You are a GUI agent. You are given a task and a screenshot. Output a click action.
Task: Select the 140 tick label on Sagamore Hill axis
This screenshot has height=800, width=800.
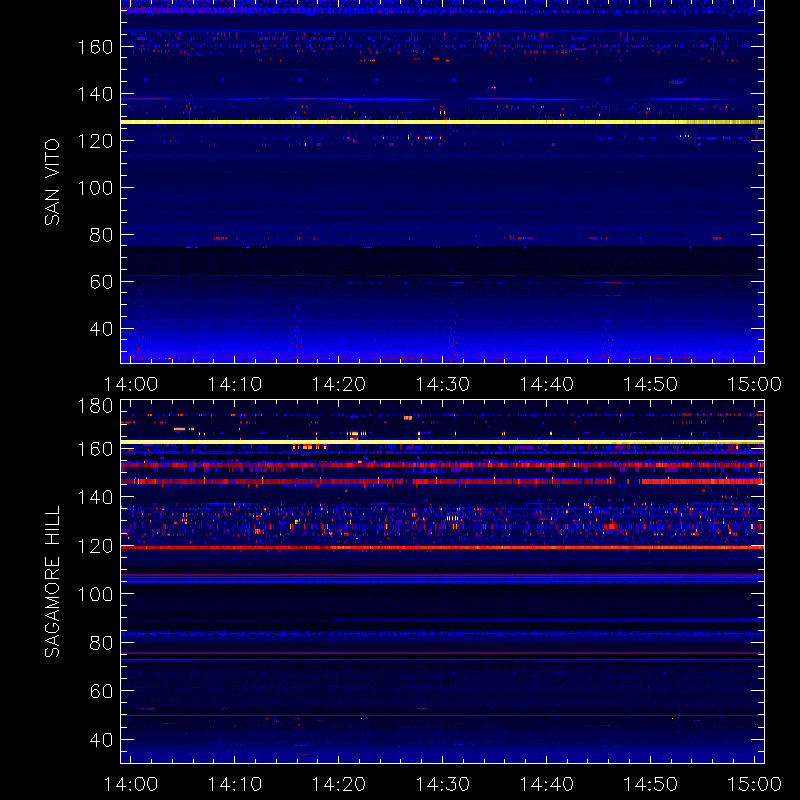[95, 497]
